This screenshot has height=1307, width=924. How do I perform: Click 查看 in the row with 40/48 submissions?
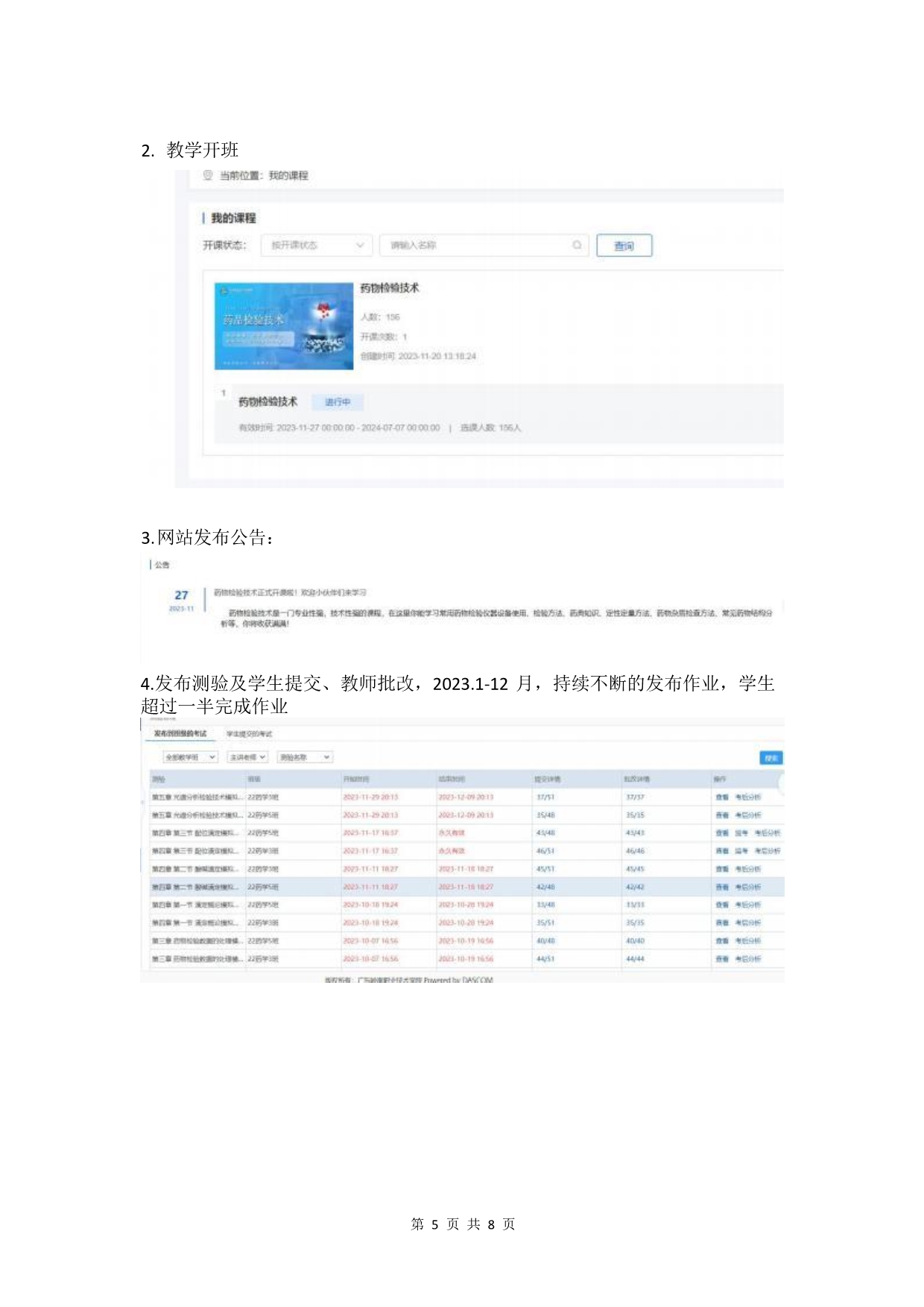click(721, 940)
